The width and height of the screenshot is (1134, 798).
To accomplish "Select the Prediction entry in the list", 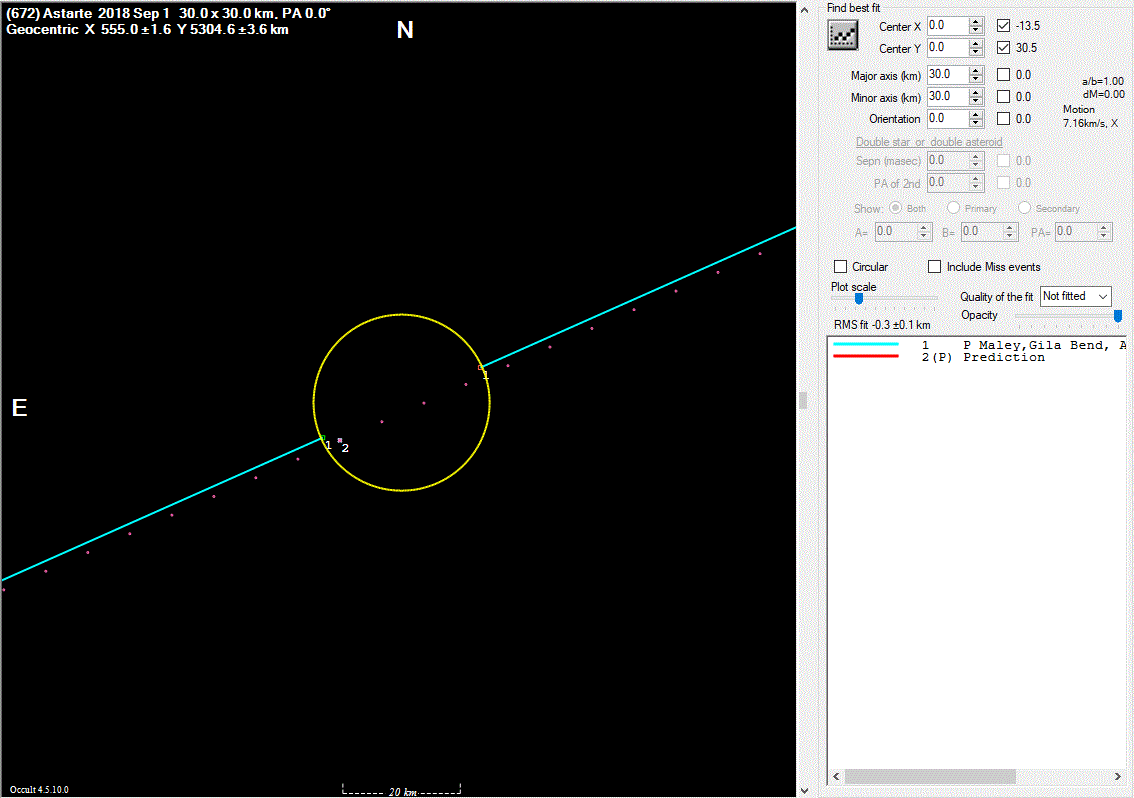I will 1003,357.
